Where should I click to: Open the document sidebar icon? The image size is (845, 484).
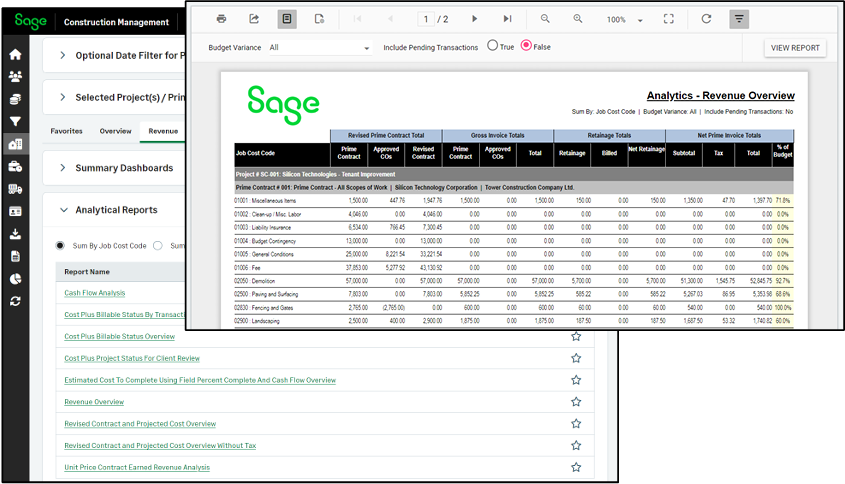(x=15, y=257)
